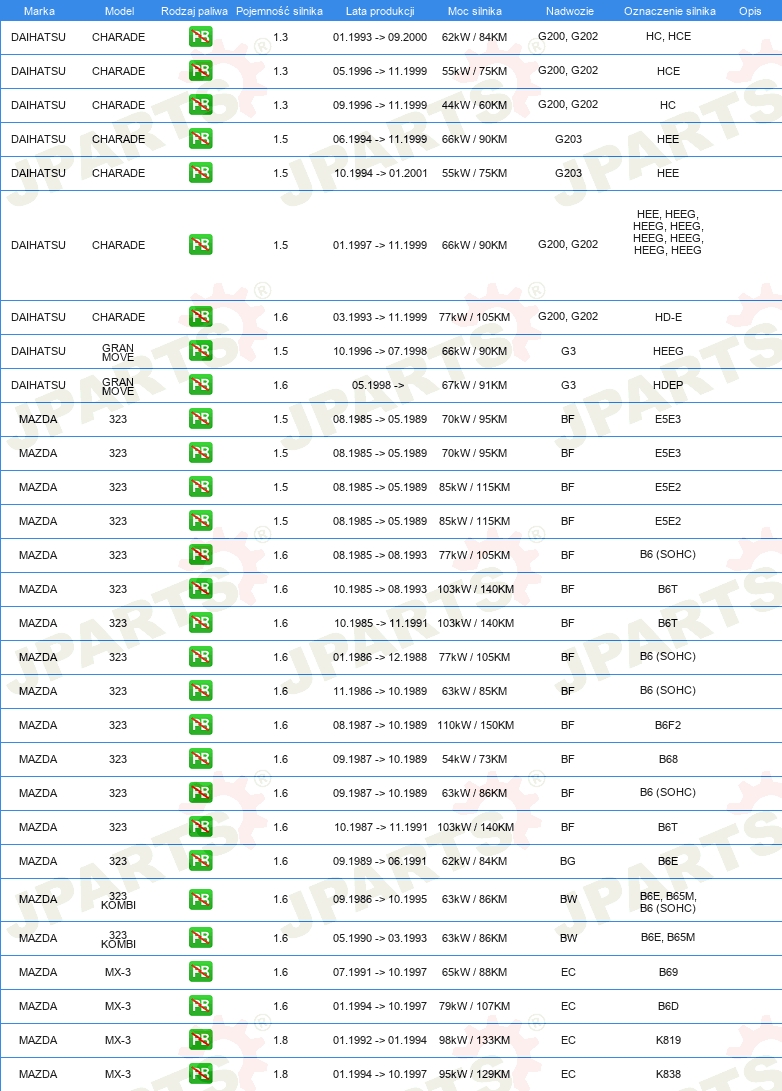Viewport: 782px width, 1091px height.
Task: Click fuel icon in MX-3 K838 row
Action: click(x=200, y=1074)
